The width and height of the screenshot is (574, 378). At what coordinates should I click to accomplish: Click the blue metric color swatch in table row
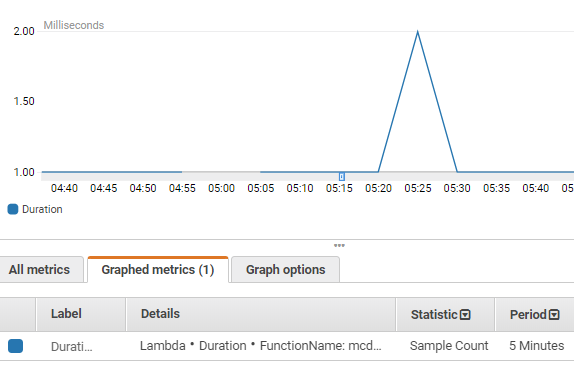(x=15, y=346)
